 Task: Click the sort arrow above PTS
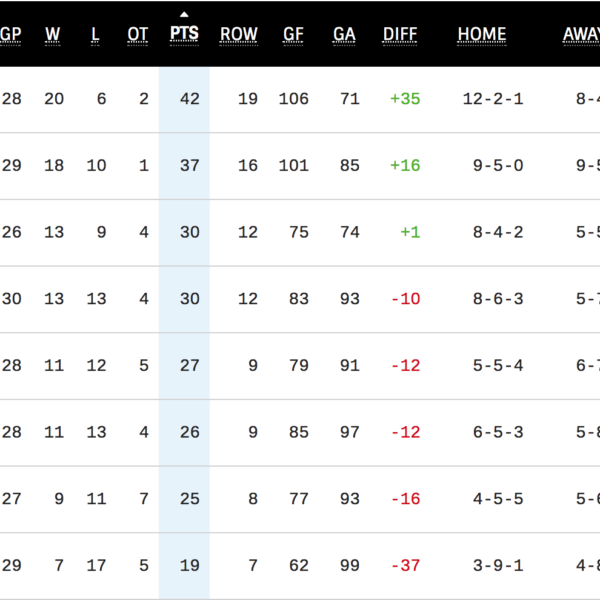click(x=184, y=14)
